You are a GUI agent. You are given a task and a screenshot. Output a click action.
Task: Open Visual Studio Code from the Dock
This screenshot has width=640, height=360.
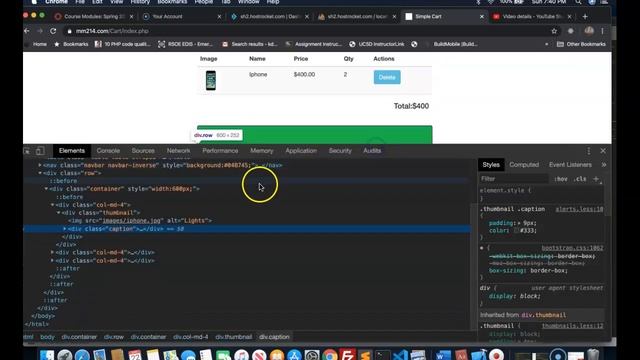coord(400,355)
